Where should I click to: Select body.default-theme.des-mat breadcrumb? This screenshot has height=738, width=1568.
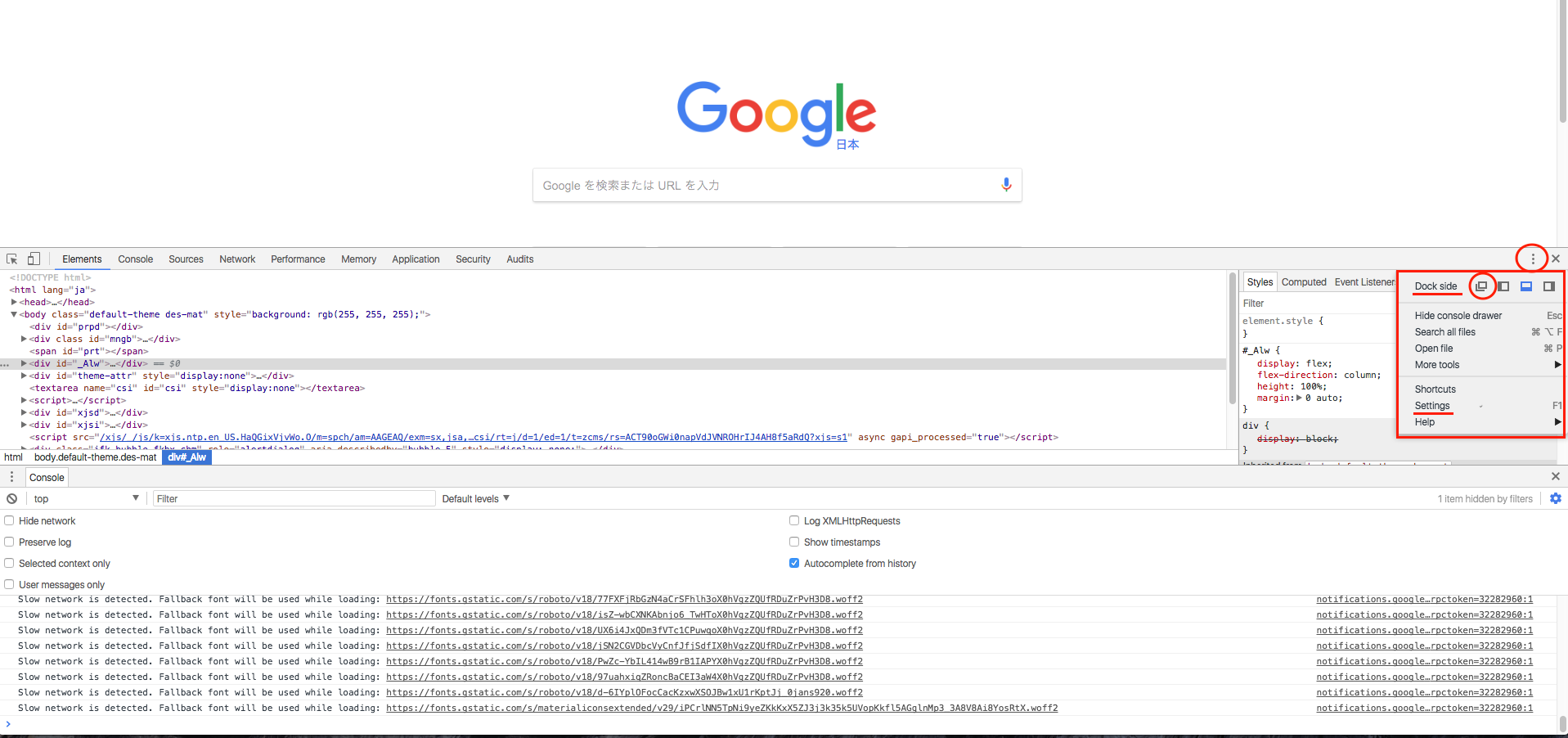click(95, 457)
